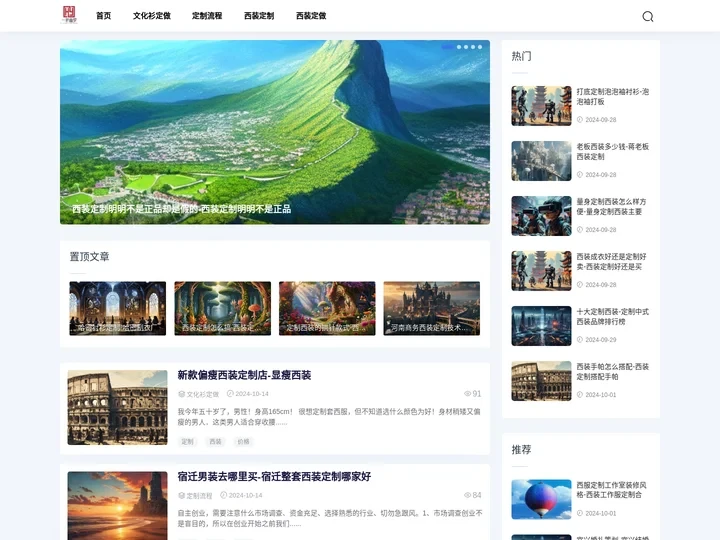
Task: Switch to the last carousel slide dot
Action: click(x=480, y=47)
